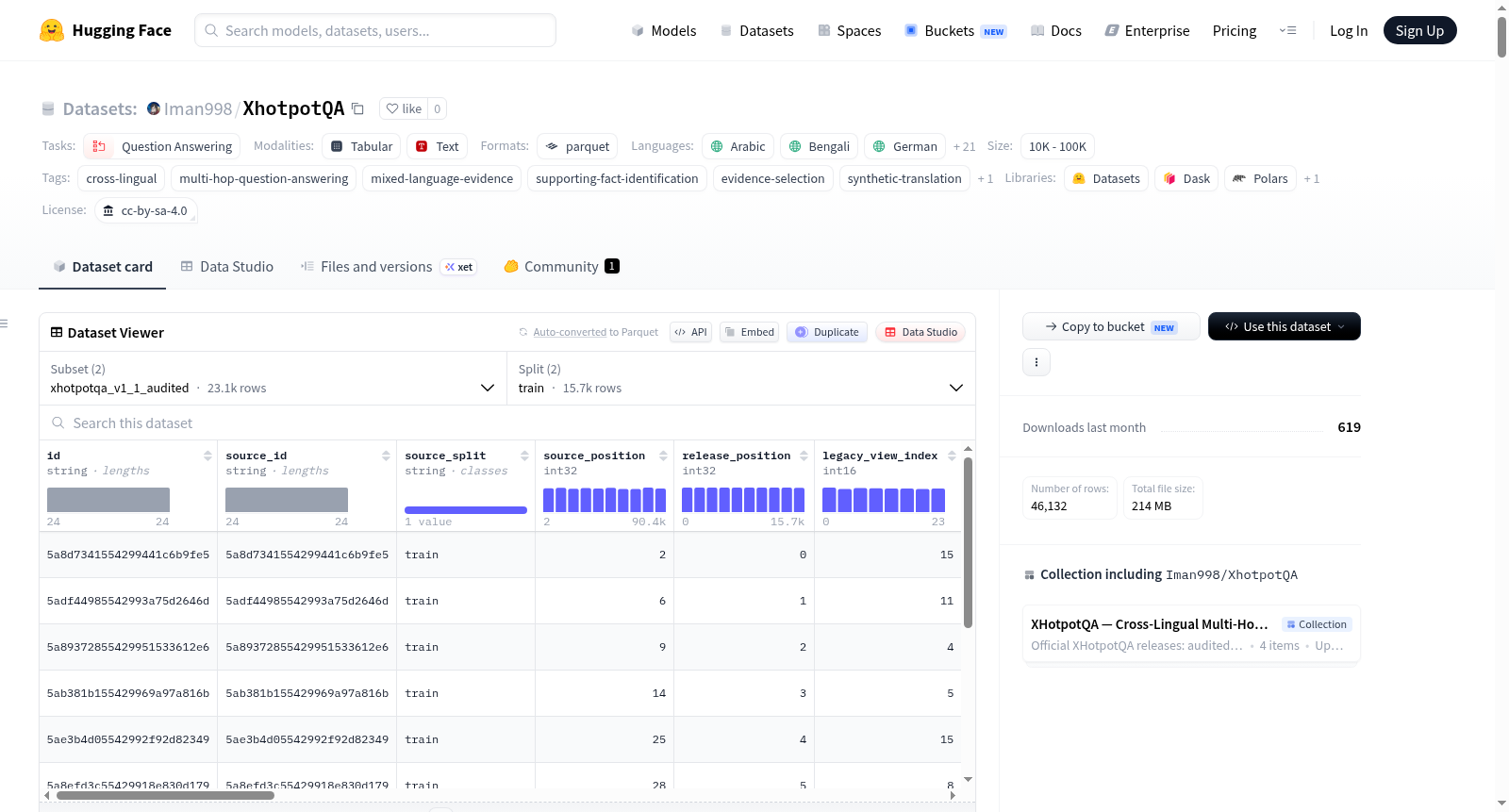Open the Models page
The width and height of the screenshot is (1509, 812).
[664, 30]
